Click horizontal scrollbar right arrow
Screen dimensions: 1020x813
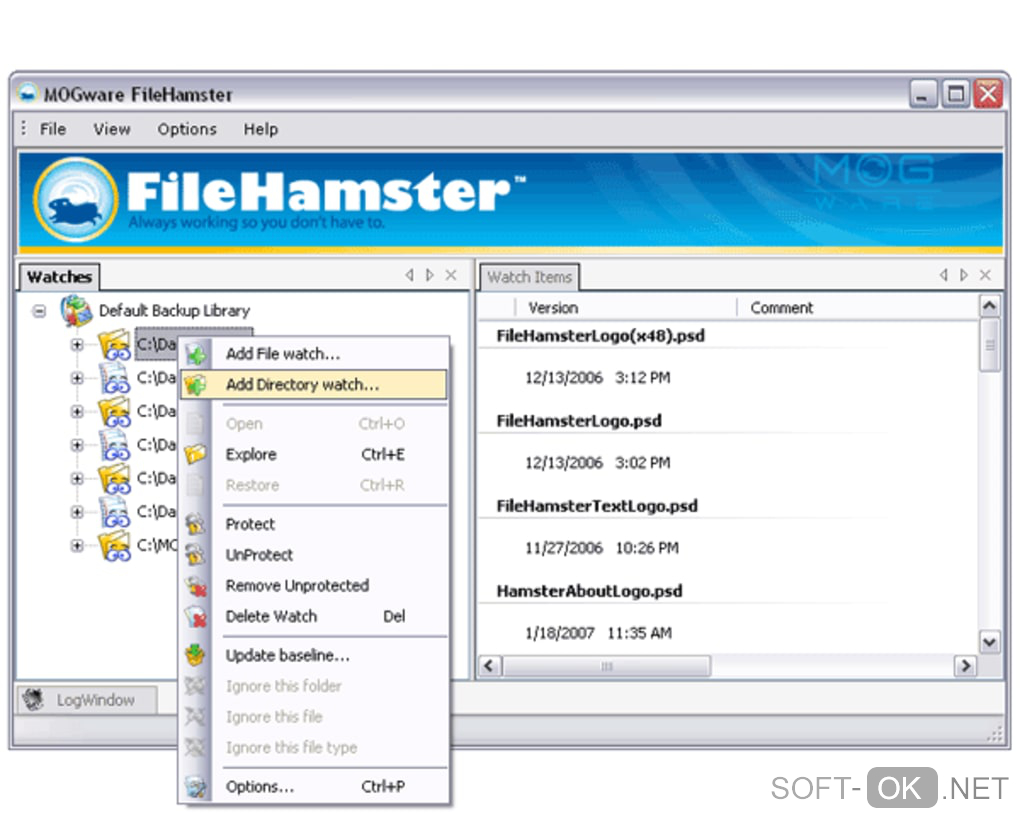pyautogui.click(x=965, y=666)
